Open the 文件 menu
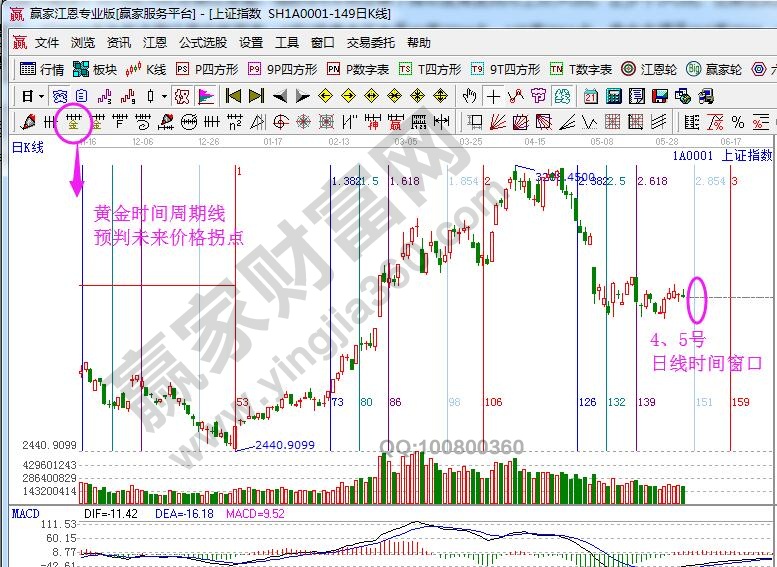 (x=47, y=43)
